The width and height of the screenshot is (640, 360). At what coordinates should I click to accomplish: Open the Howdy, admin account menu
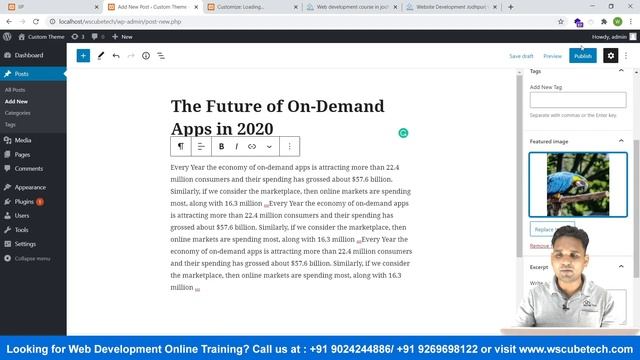pyautogui.click(x=613, y=37)
